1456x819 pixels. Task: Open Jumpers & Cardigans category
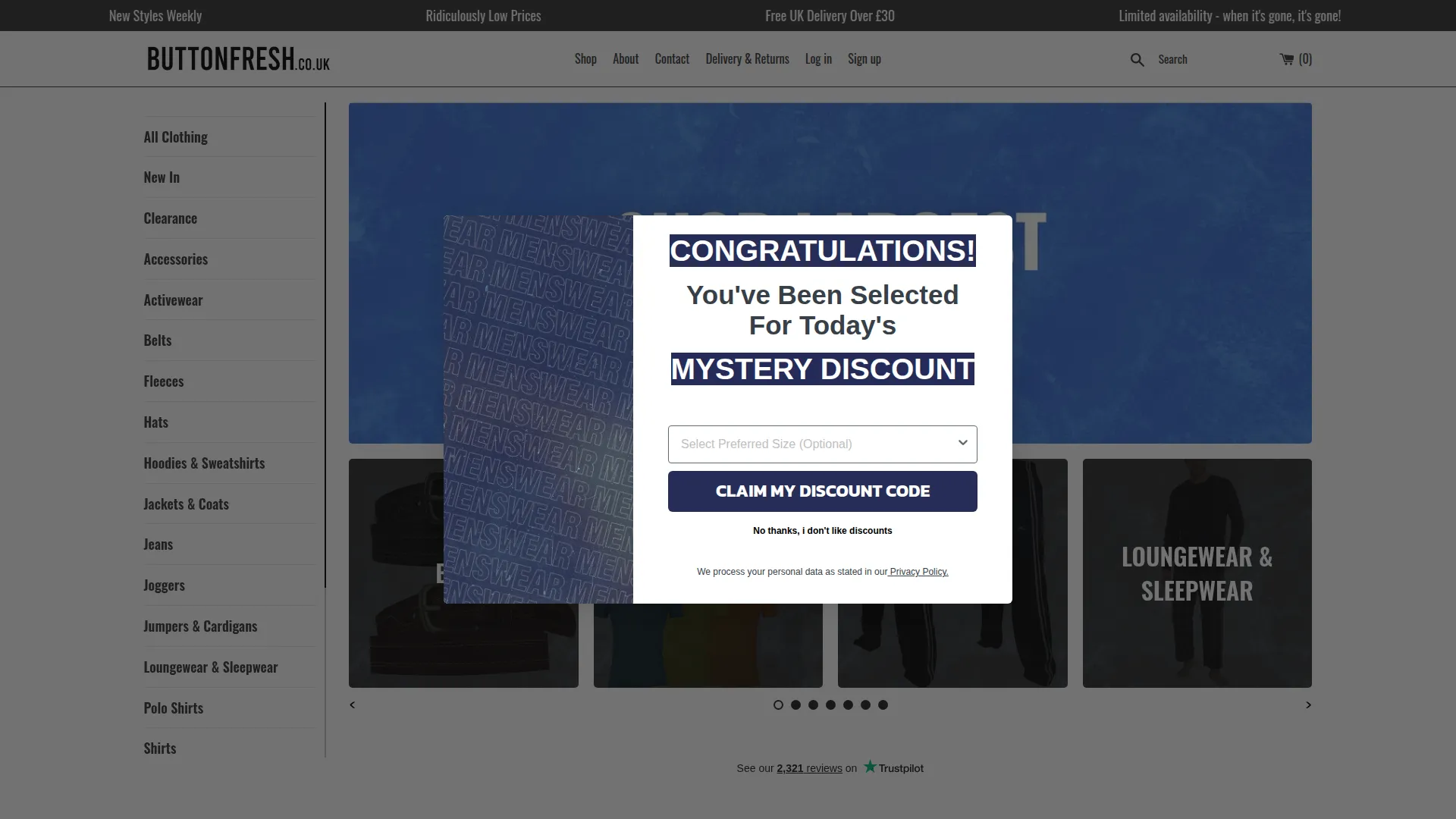[200, 626]
